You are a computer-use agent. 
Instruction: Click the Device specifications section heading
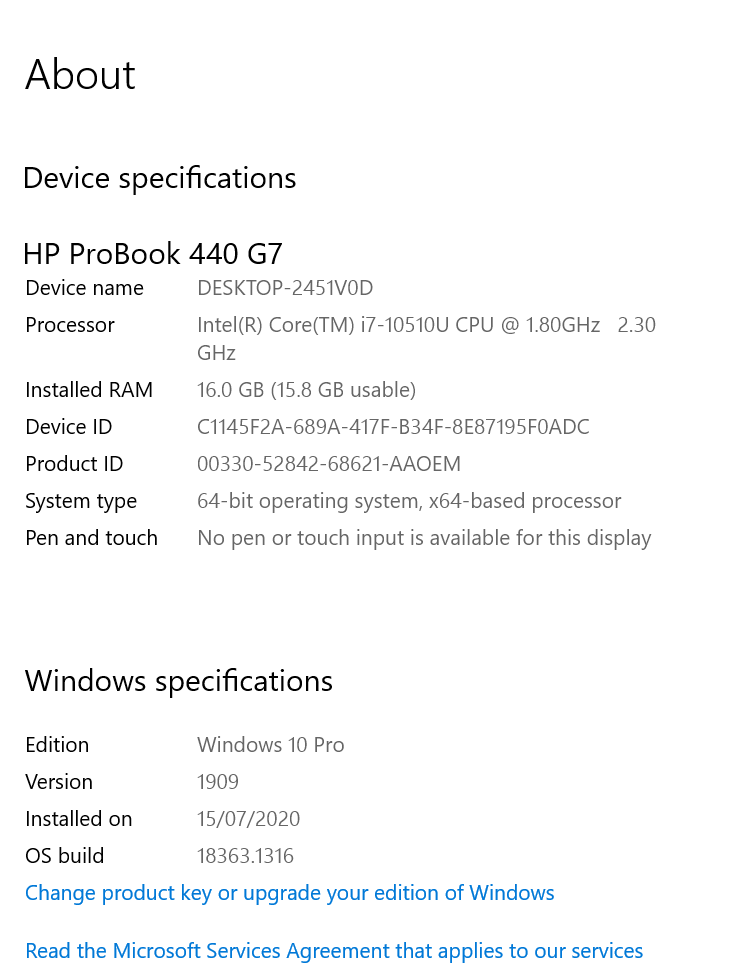pos(159,178)
